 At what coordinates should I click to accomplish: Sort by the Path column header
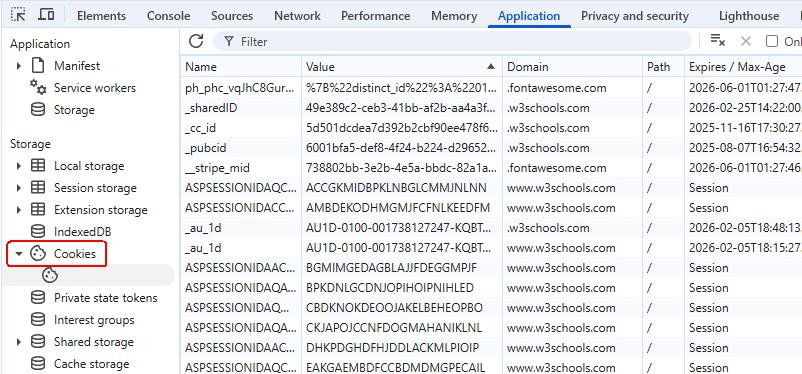[663, 67]
